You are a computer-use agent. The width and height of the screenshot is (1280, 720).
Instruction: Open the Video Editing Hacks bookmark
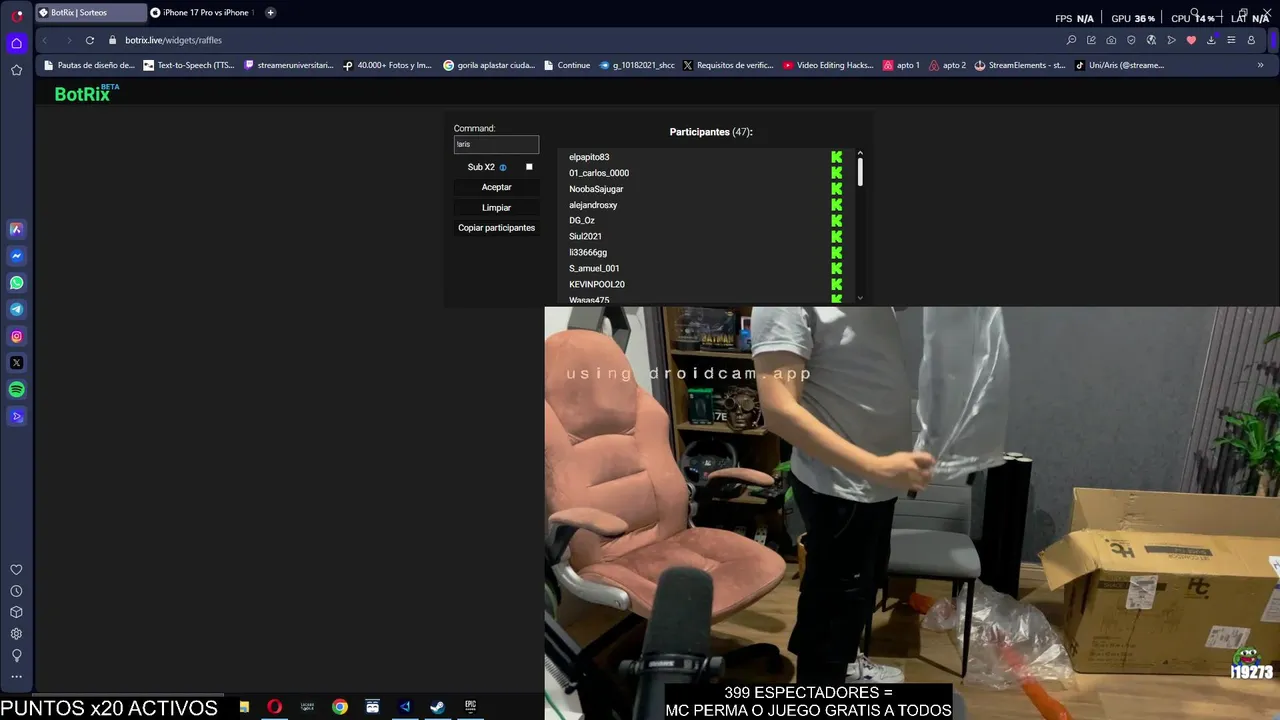tap(828, 65)
